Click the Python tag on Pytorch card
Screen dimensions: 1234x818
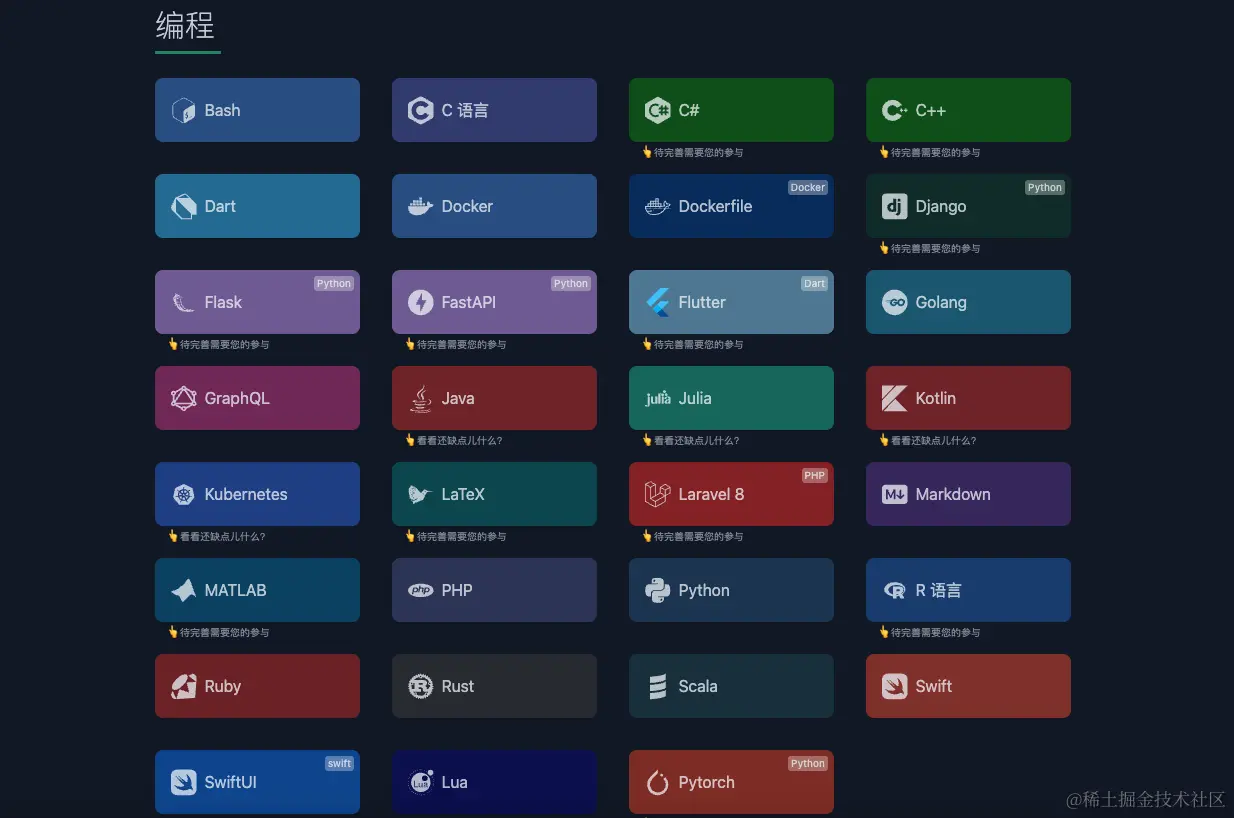click(x=808, y=763)
